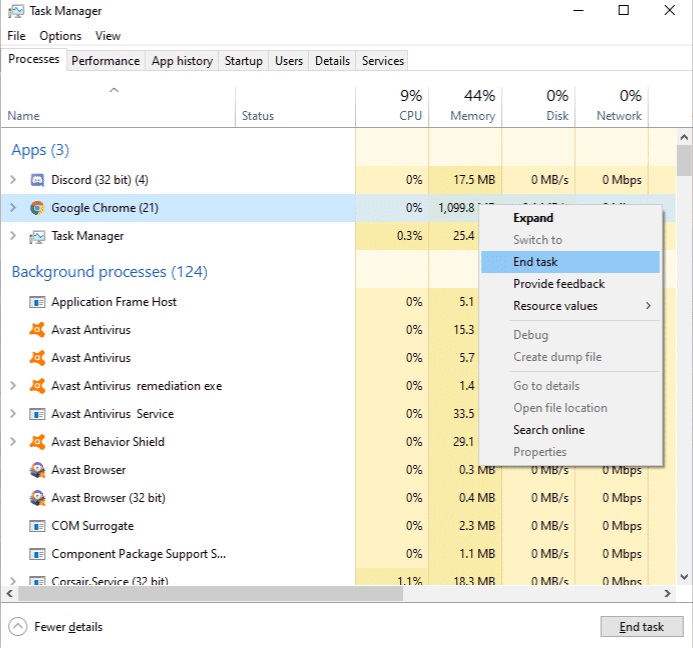
Task: Click the Task Manager title bar icon
Action: (16, 11)
